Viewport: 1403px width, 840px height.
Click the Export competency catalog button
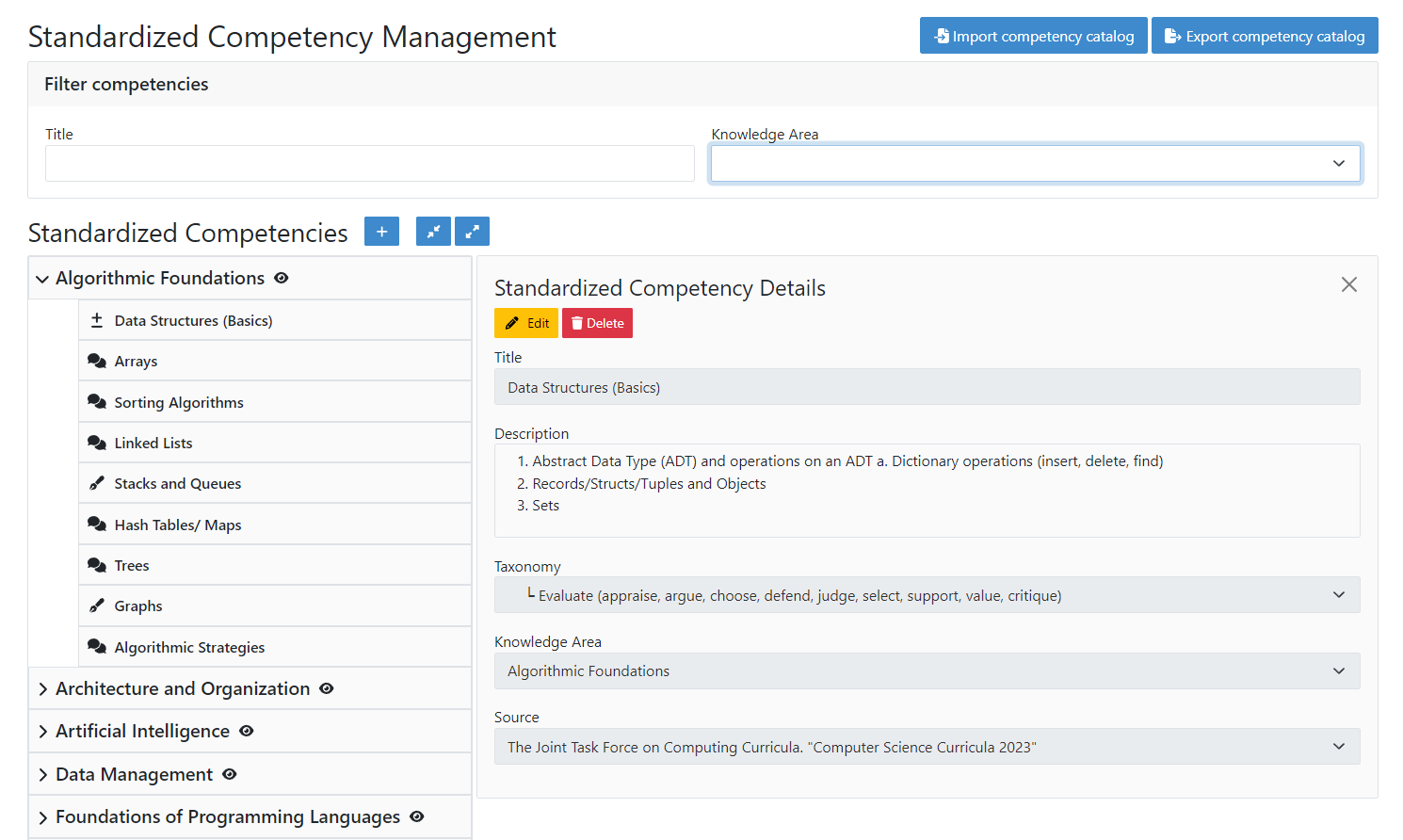pos(1265,35)
